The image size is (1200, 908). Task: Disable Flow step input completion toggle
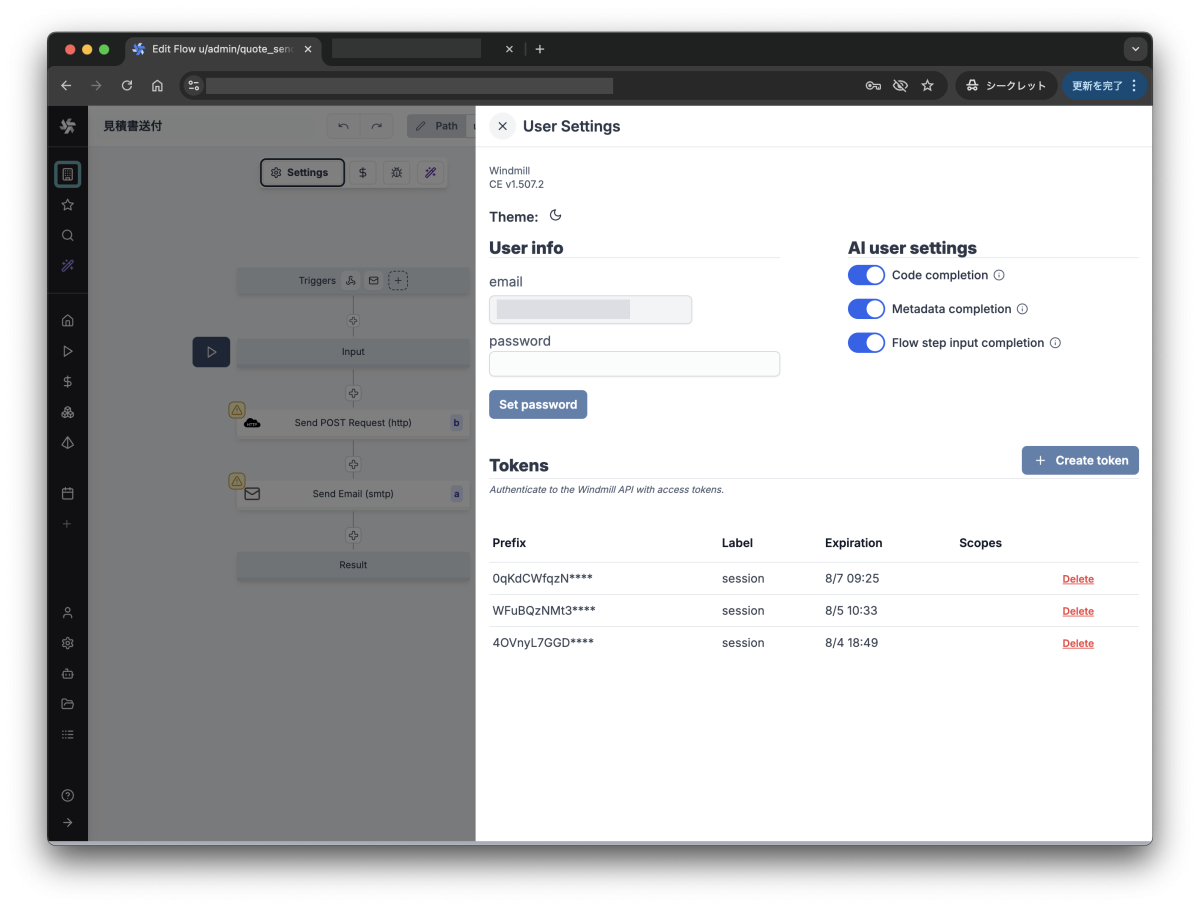coord(866,343)
